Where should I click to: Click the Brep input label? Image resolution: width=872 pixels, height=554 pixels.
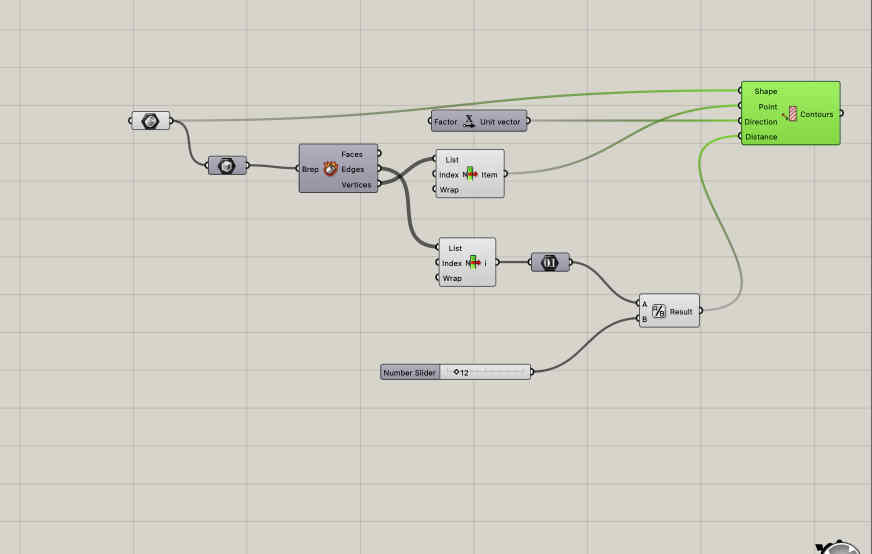pos(310,169)
